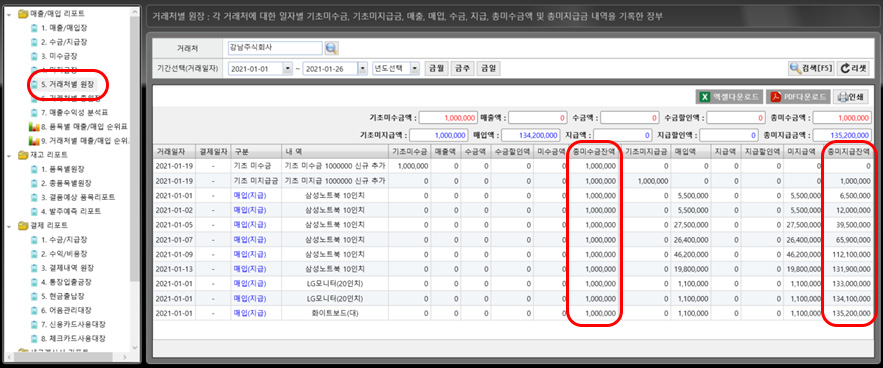The width and height of the screenshot is (883, 368).
Task: Click the folder icon of 결제 리포트
Action: pos(23,225)
